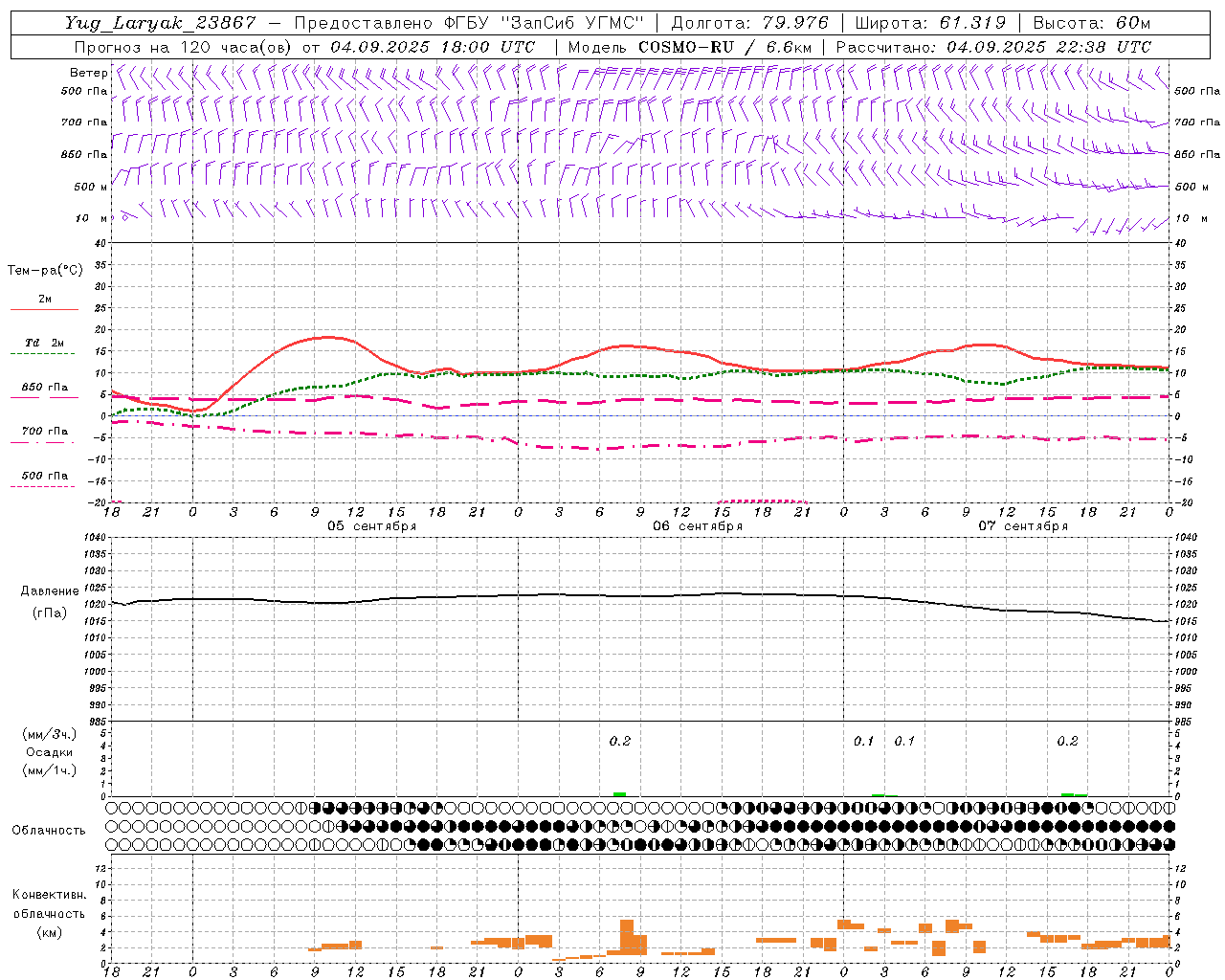1225x980 pixels.
Task: Click the Высота: 60м header field
Action: [x=1091, y=23]
